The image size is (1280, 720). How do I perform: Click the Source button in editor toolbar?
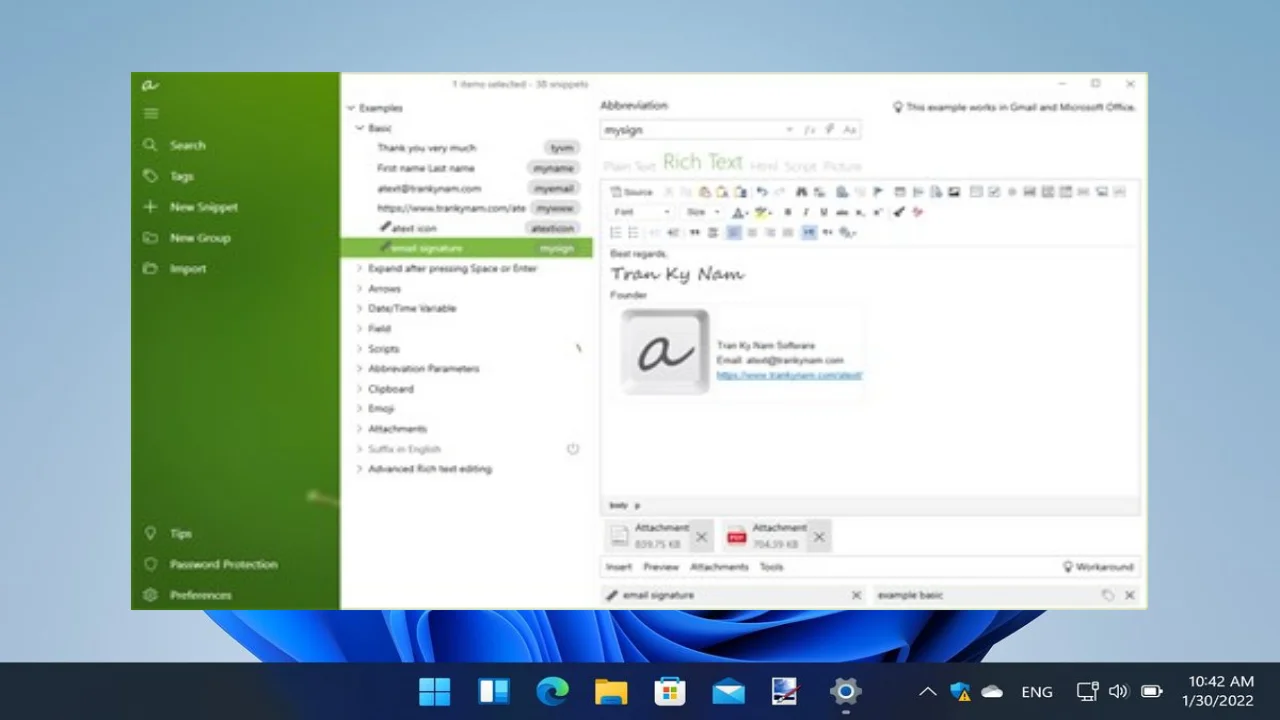coord(632,192)
